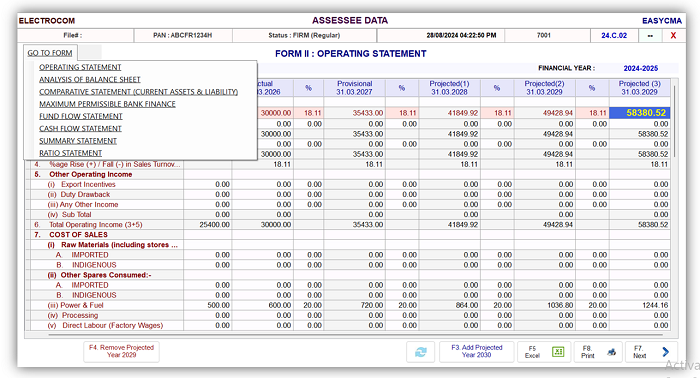700x378 pixels.
Task: Click the vertical scrollbar of the table
Action: 674,121
